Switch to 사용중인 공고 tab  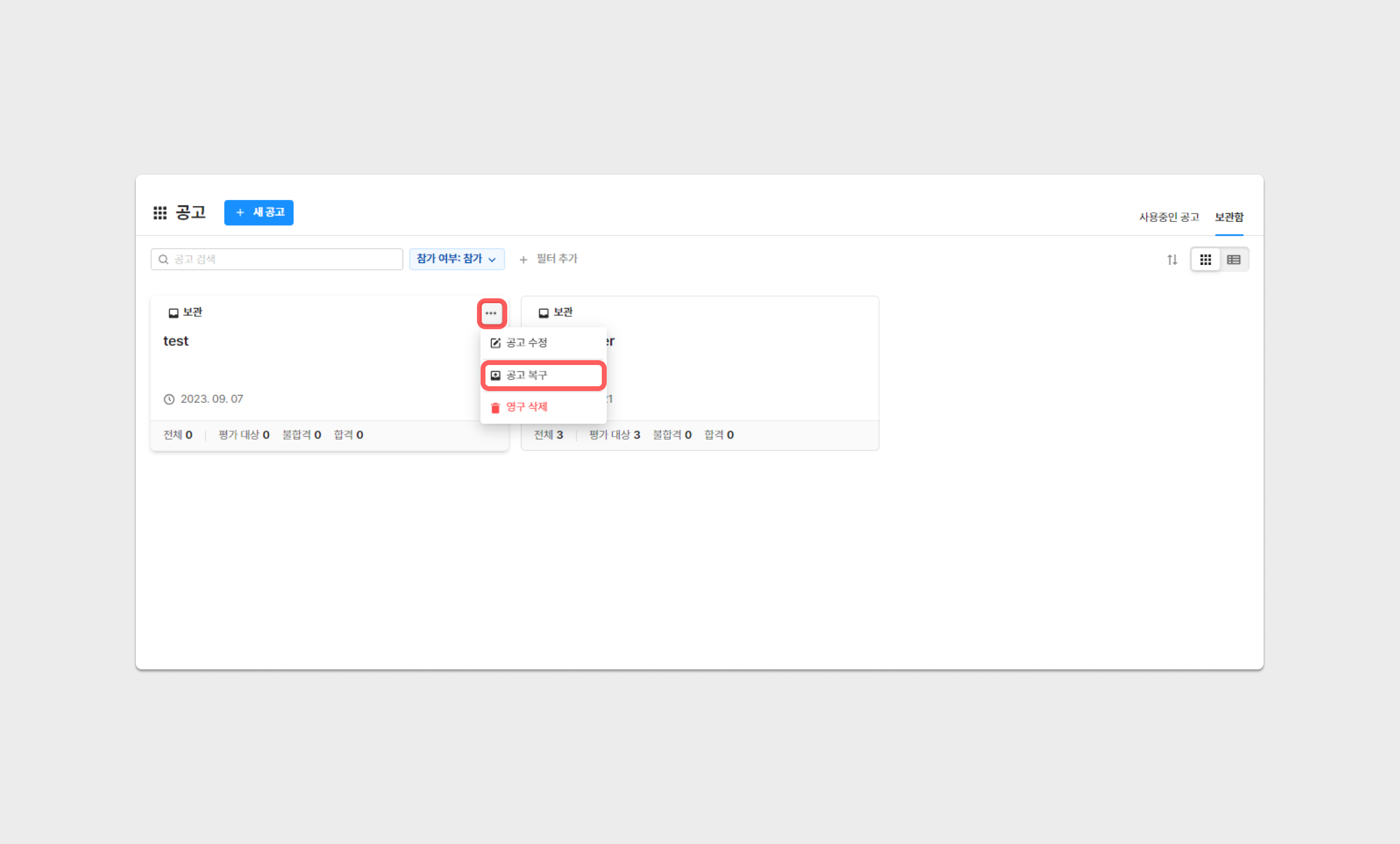[x=1168, y=217]
